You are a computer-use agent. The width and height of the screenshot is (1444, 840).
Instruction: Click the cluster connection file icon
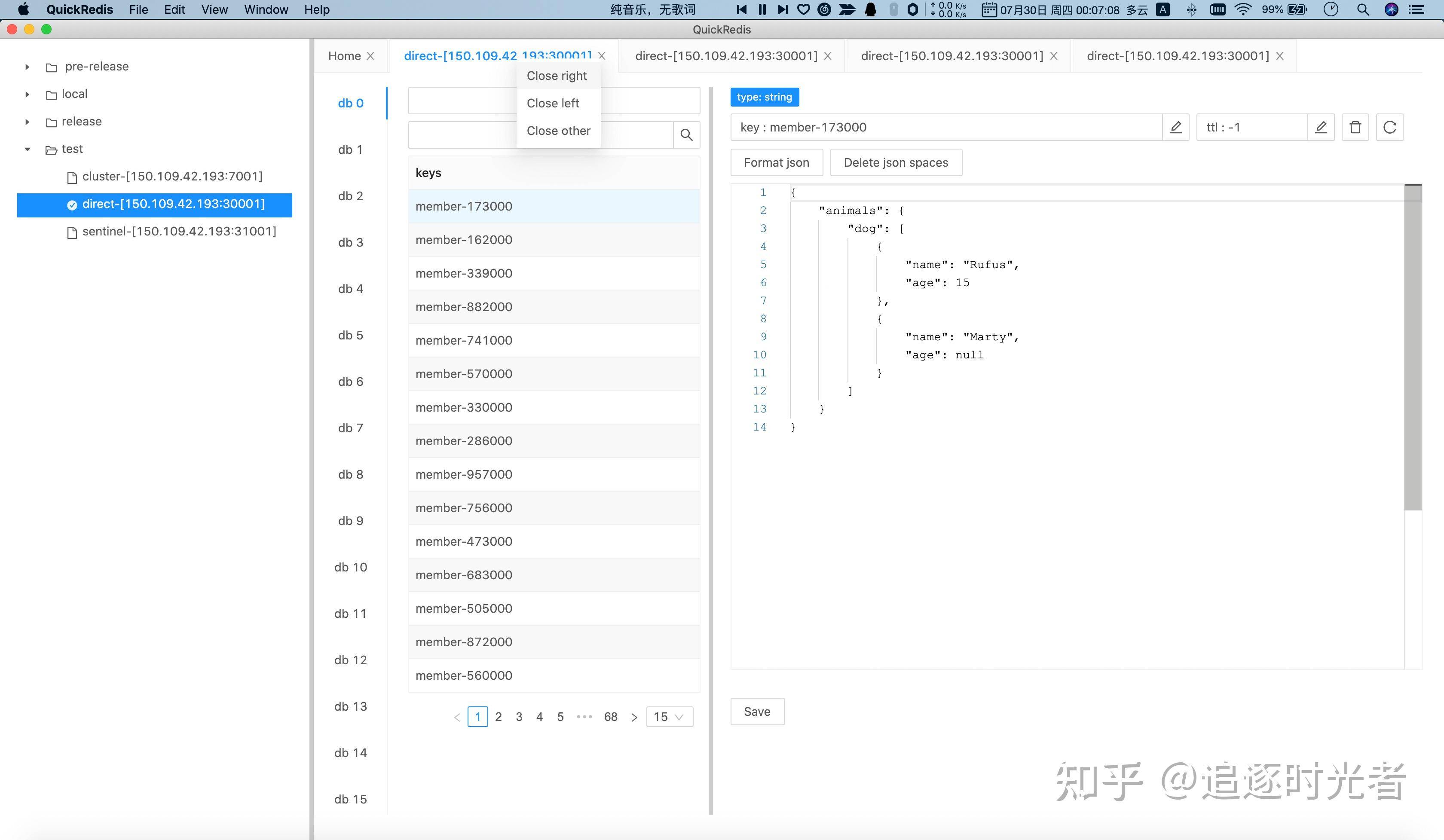pos(72,177)
